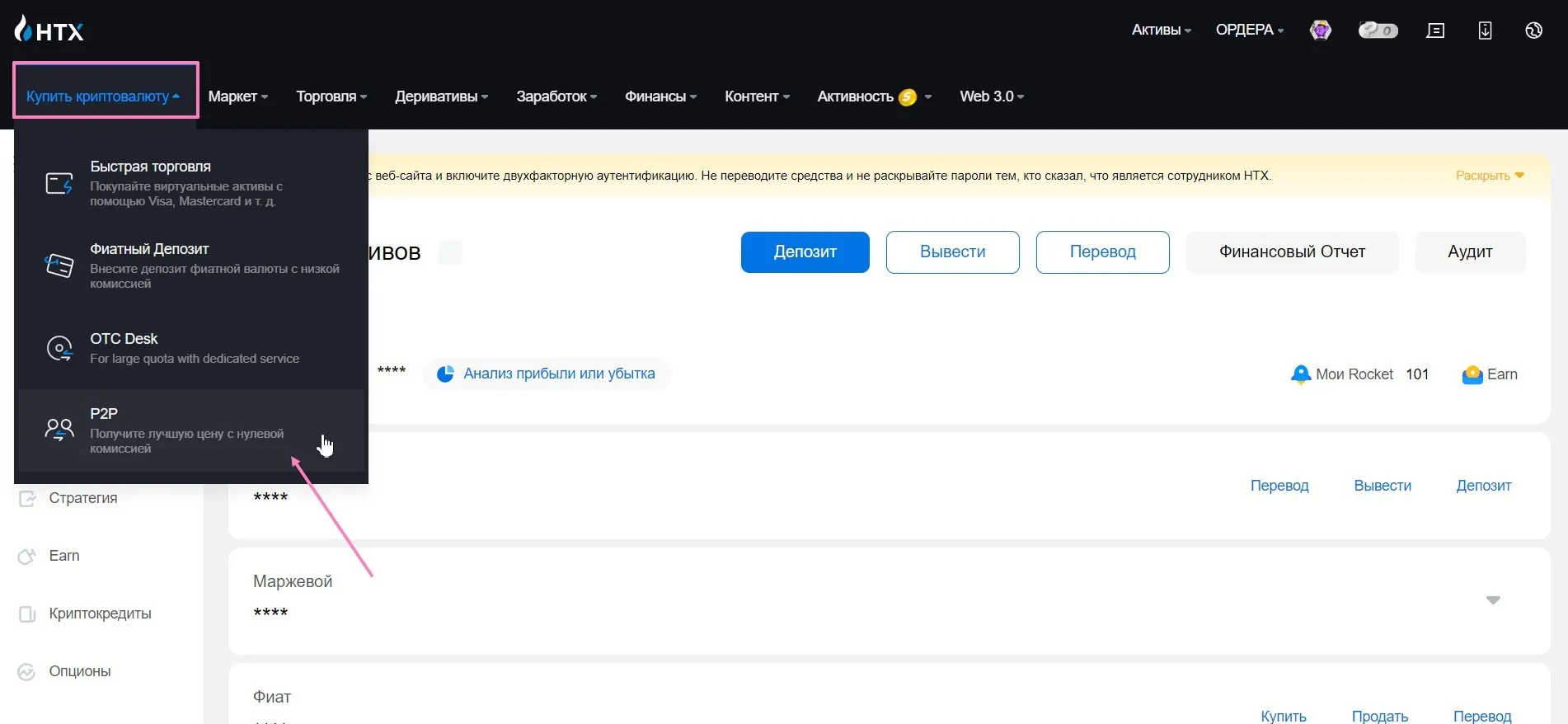Image resolution: width=1568 pixels, height=724 pixels.
Task: Choose OTC Desk menu entry
Action: (191, 348)
